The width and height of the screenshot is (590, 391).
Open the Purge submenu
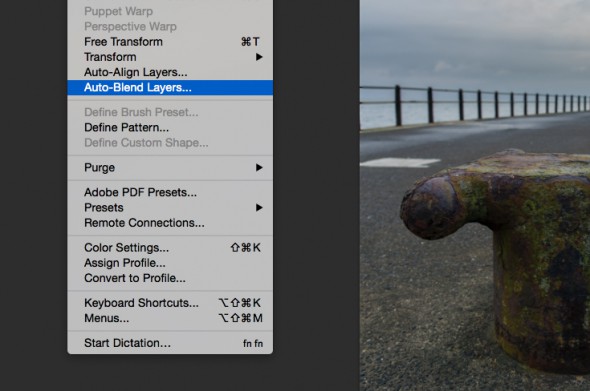(x=170, y=167)
